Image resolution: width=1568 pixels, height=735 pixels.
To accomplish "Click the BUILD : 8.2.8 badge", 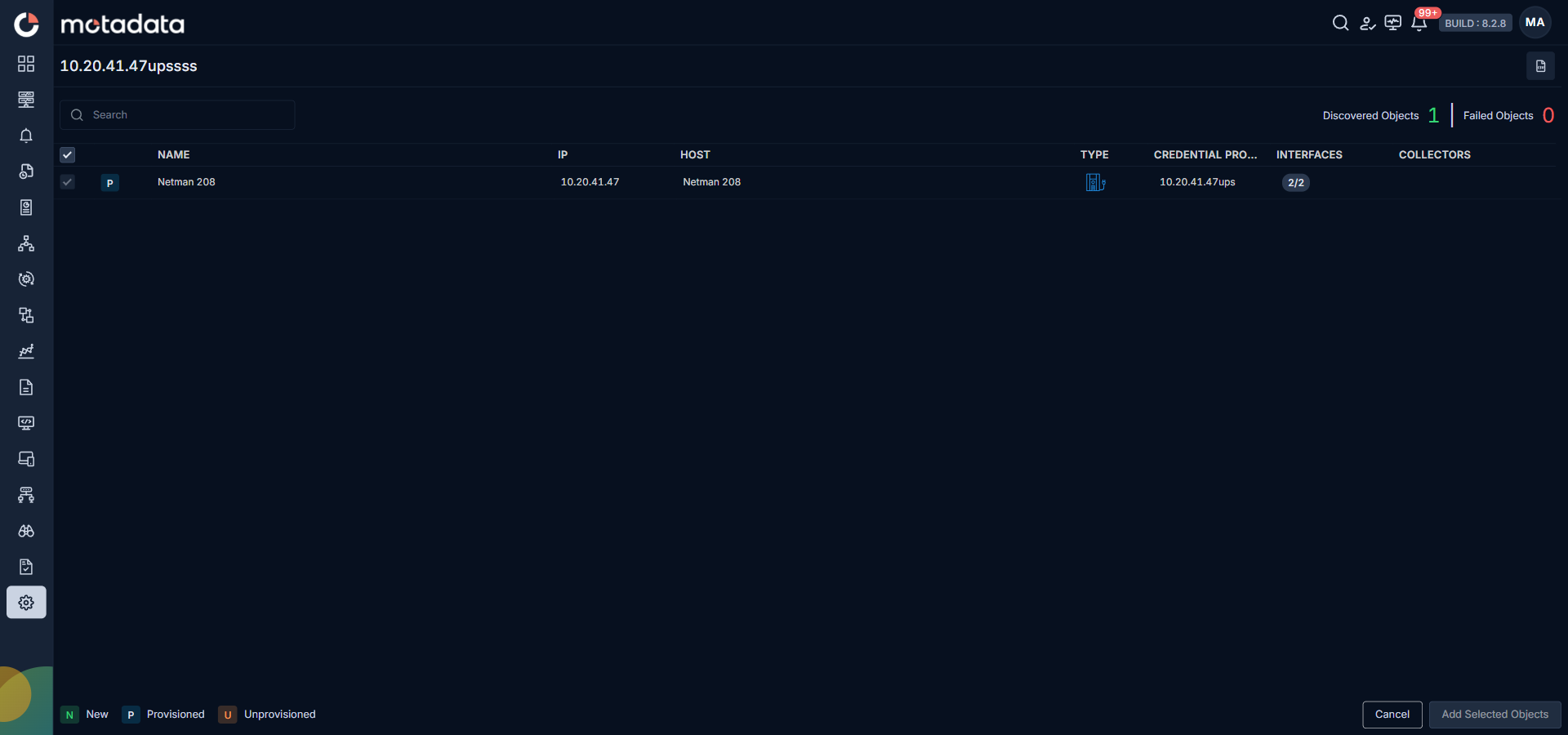I will pos(1476,24).
